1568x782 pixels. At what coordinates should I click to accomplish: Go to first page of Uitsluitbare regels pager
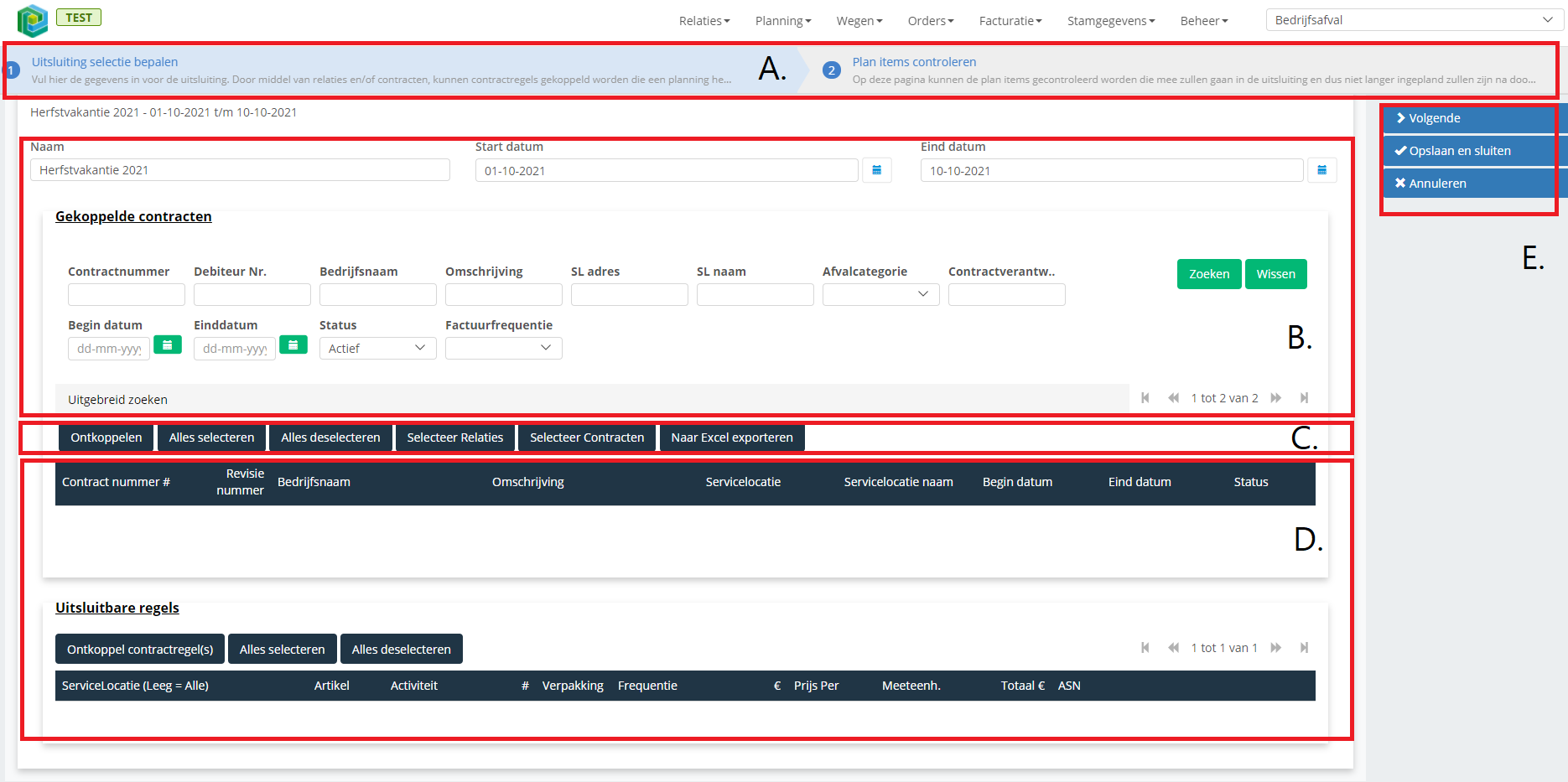pyautogui.click(x=1145, y=648)
